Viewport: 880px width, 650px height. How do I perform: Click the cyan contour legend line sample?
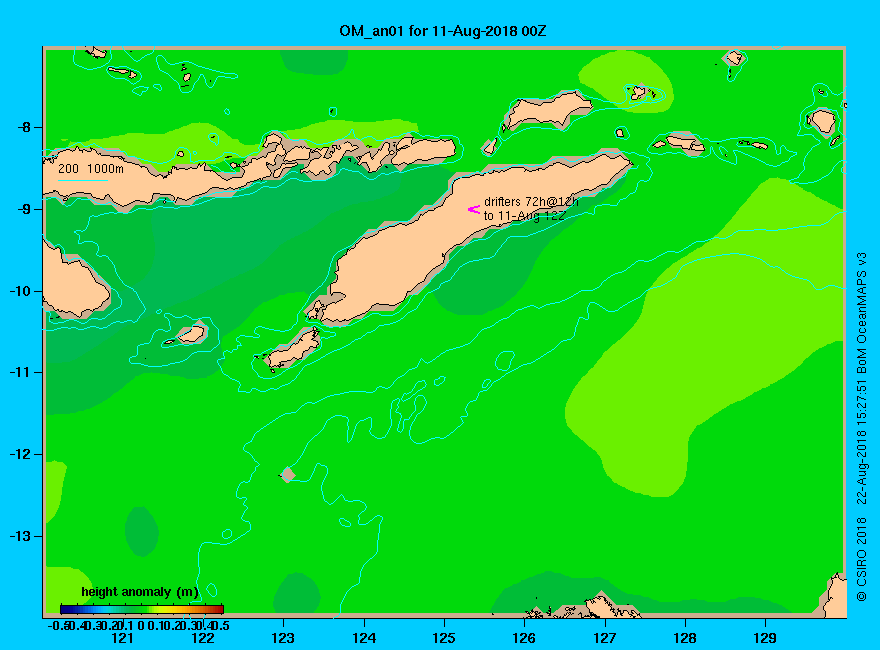[x=82, y=180]
